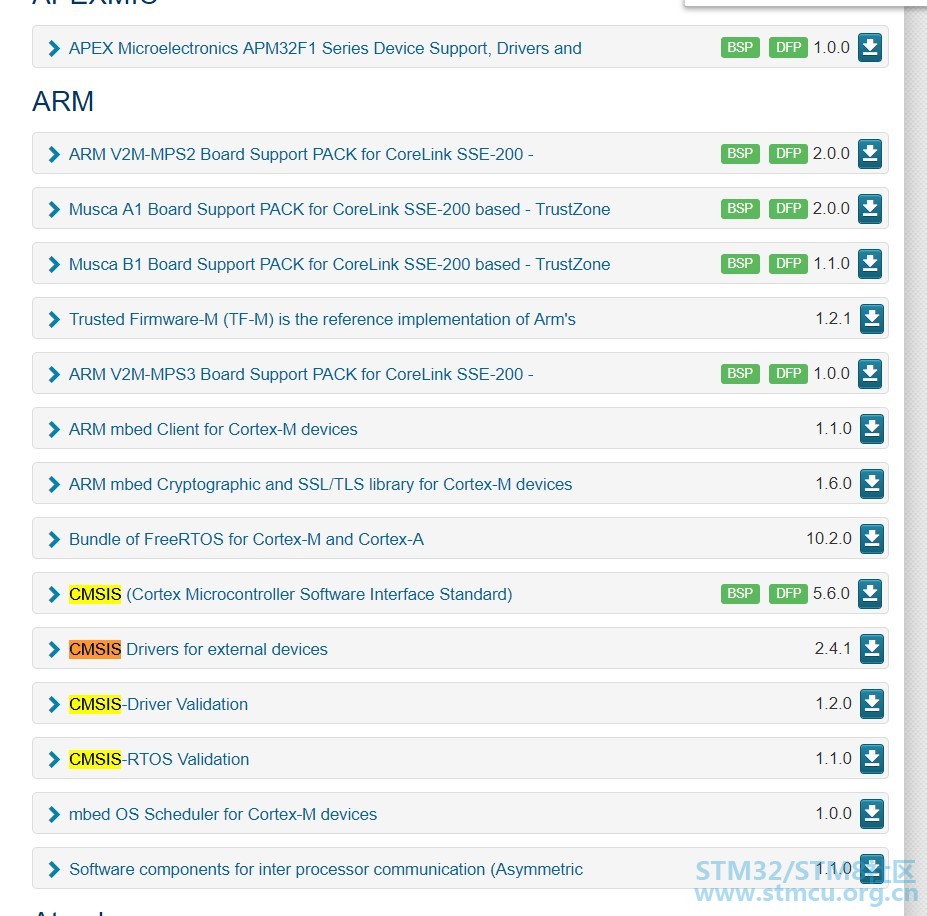This screenshot has width=927, height=916.
Task: Click version 2.4.1 of CMSIS Drivers
Action: pos(833,649)
